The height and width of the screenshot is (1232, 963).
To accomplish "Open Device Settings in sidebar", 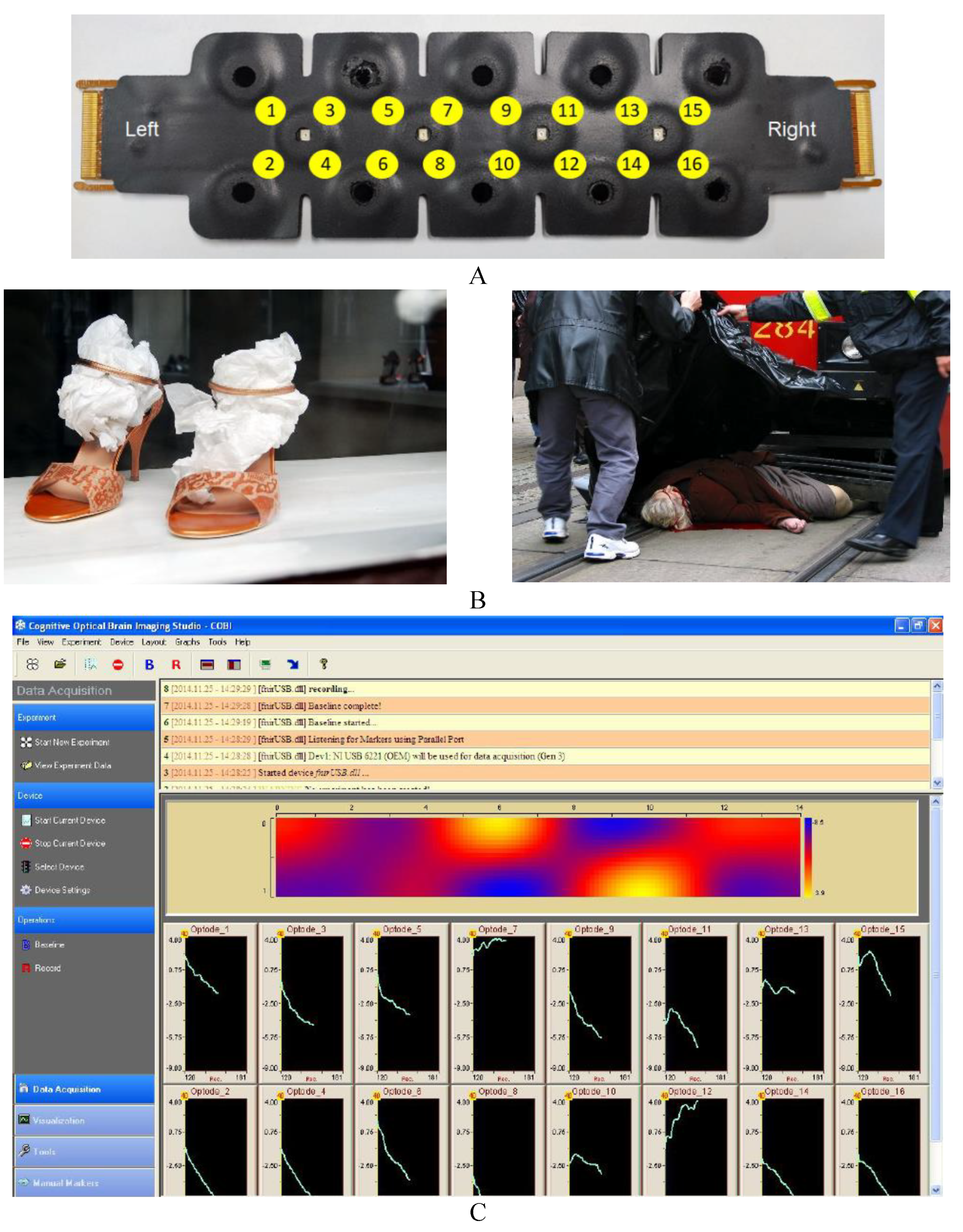I will [62, 890].
